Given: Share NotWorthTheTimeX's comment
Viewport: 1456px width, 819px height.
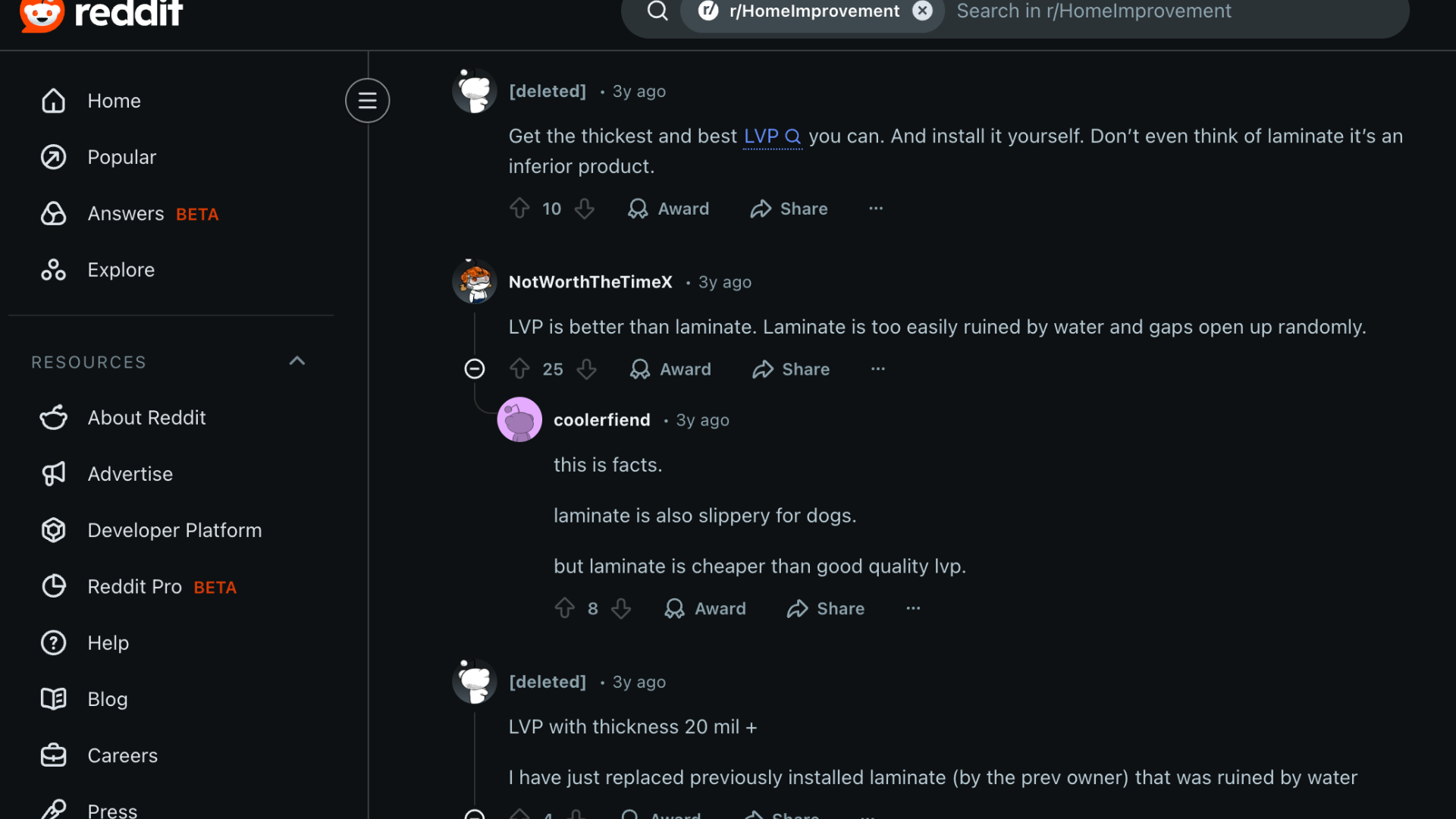Looking at the screenshot, I should tap(789, 369).
